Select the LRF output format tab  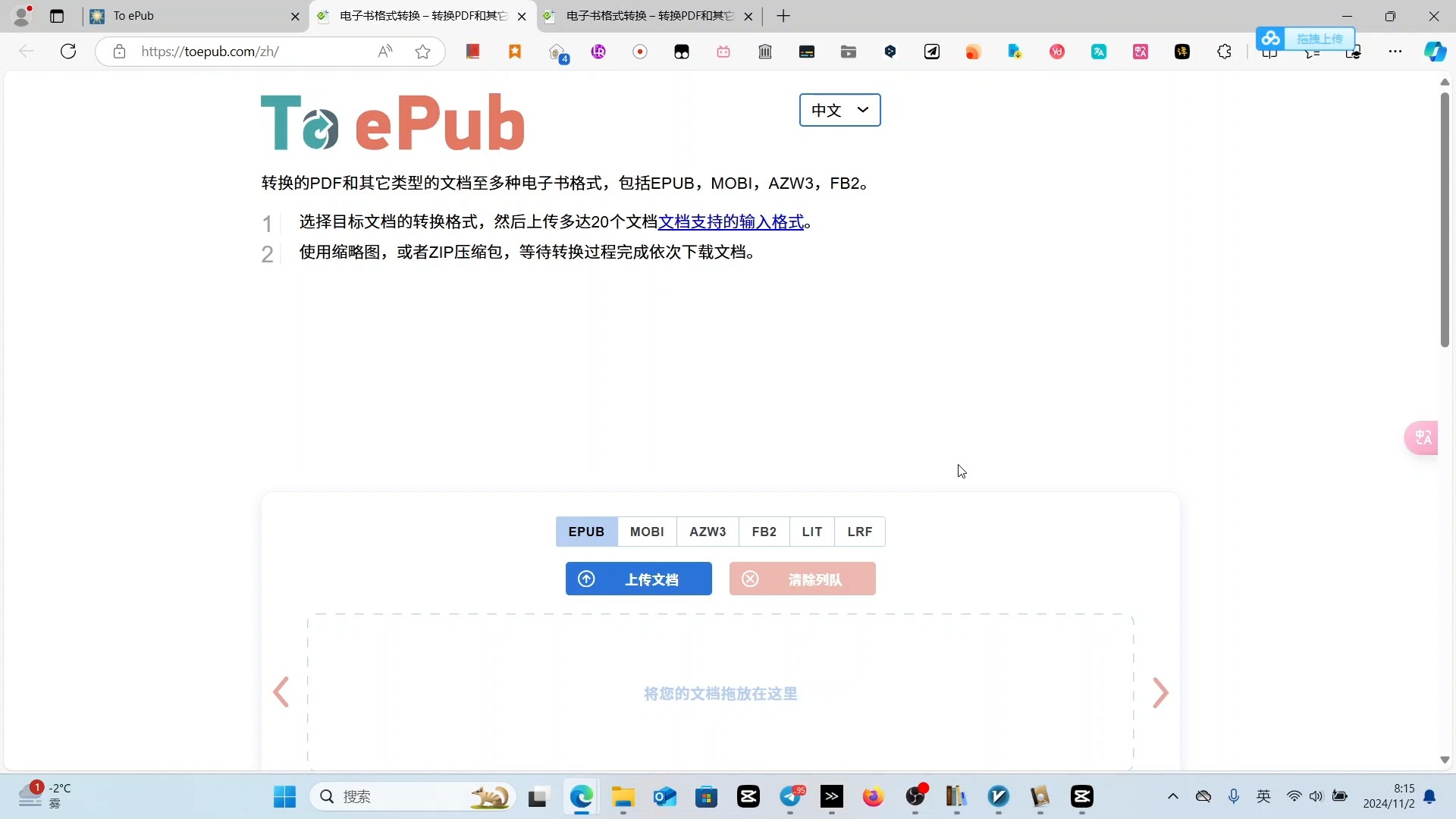[859, 532]
